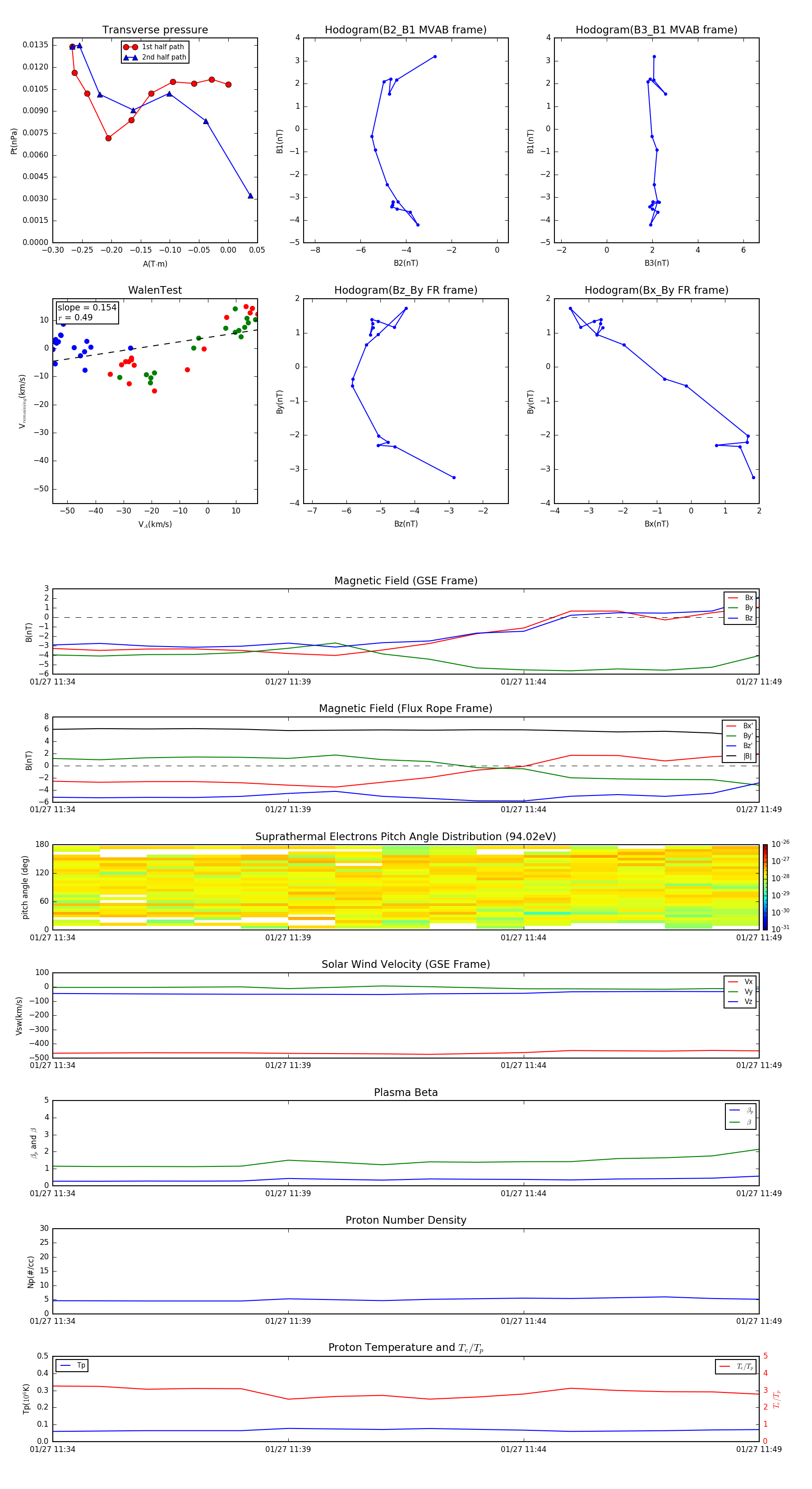Click "01/27 11:44" under the Plasma Beta plot
Screen dimensions: 812x1489
coord(524,1193)
